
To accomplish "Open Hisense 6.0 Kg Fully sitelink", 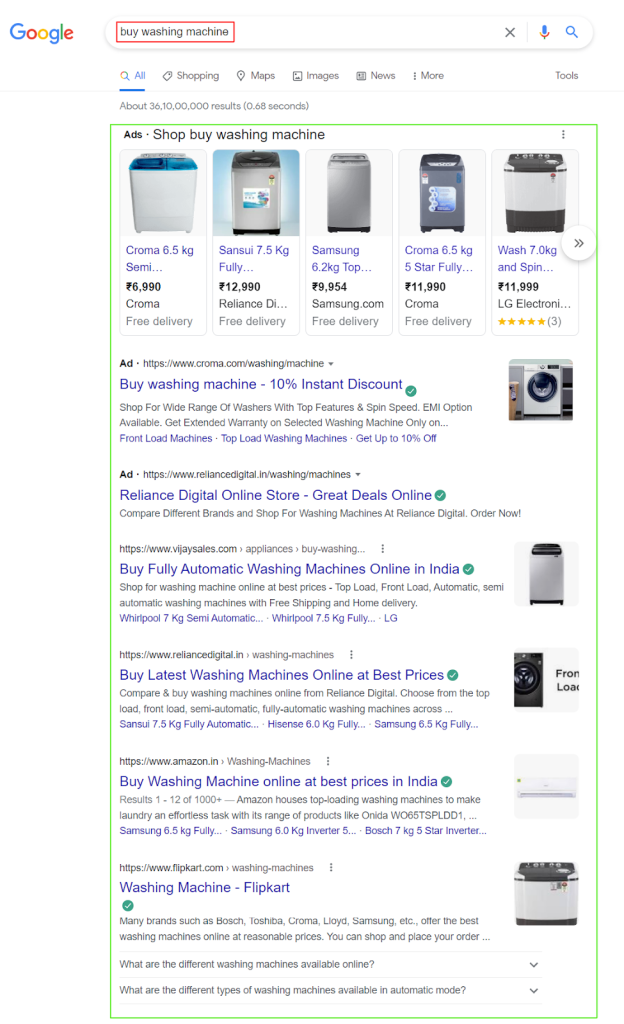I will [317, 724].
